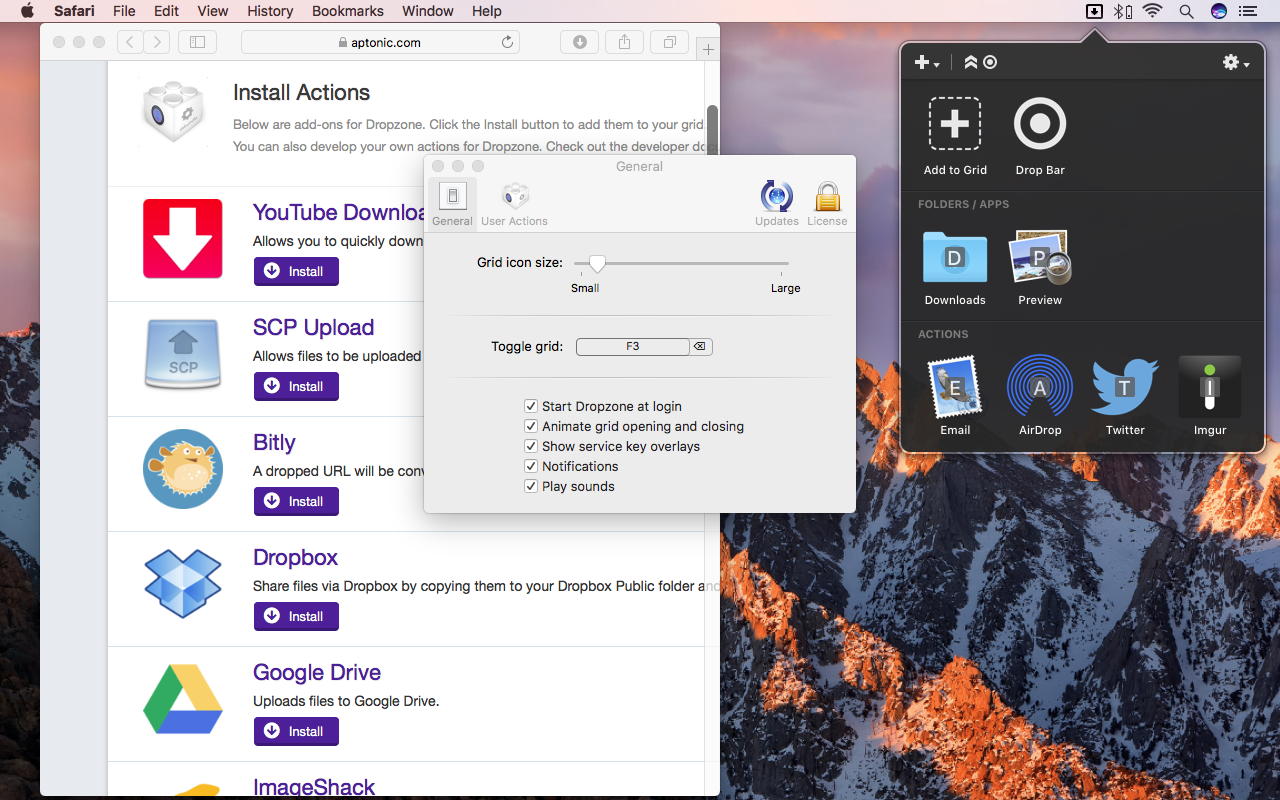Open the Twitter sharing action
Image resolution: width=1280 pixels, height=800 pixels.
[x=1124, y=386]
